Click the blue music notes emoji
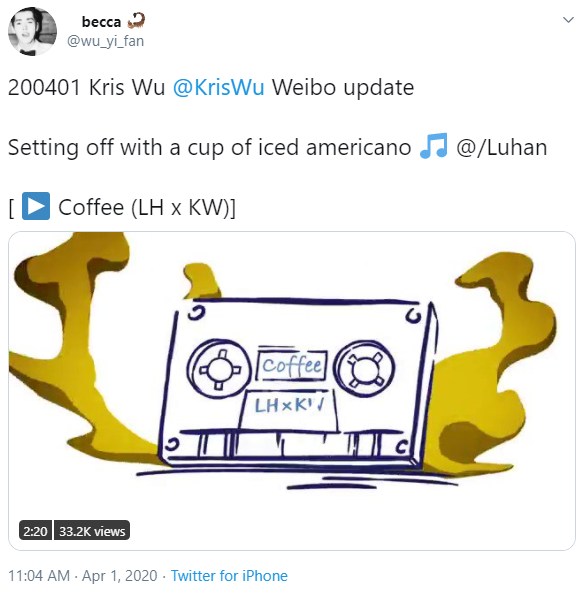This screenshot has height=597, width=579. click(433, 145)
